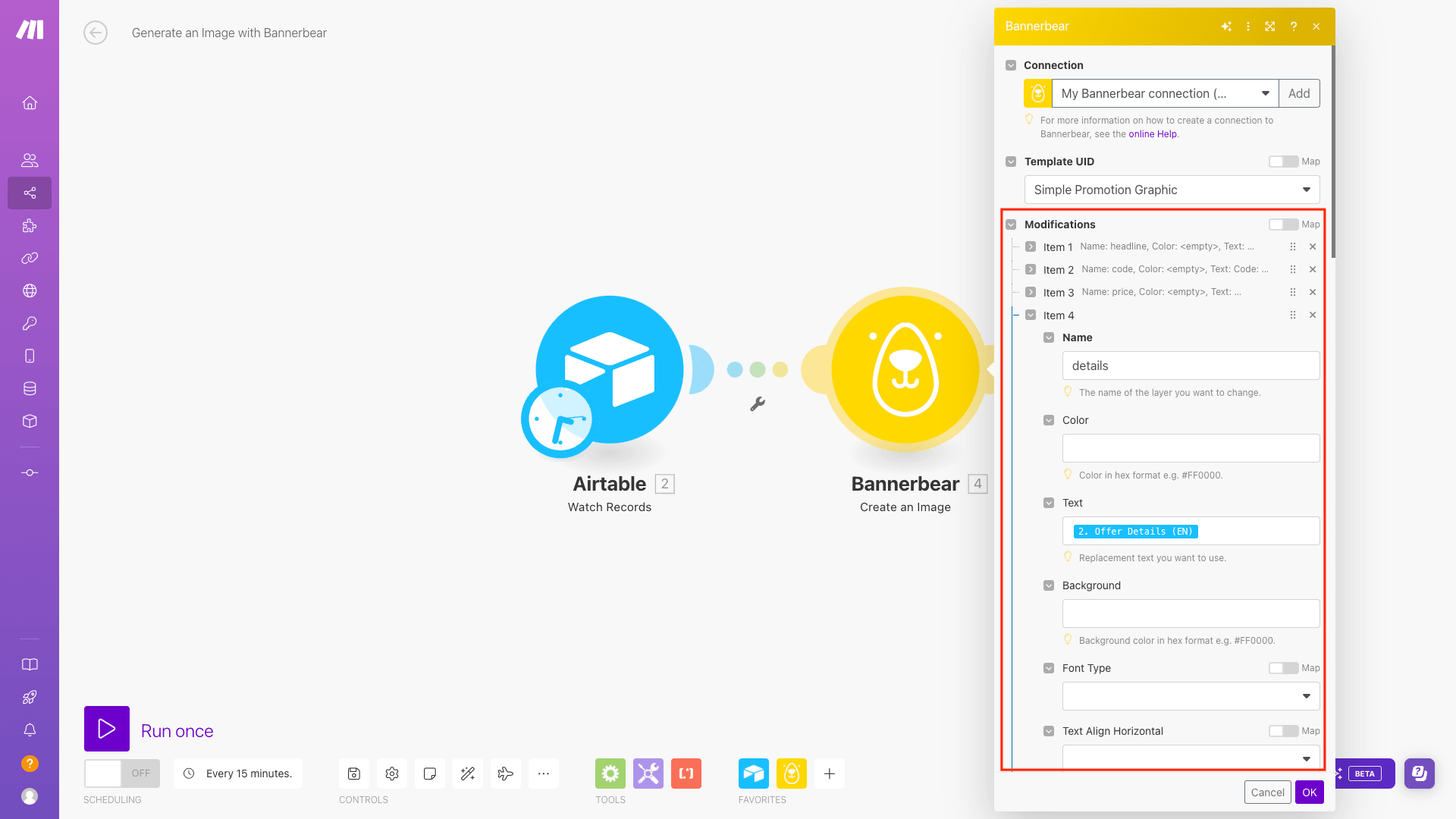Viewport: 1456px width, 819px height.
Task: Open the Font Type dropdown
Action: point(1191,696)
